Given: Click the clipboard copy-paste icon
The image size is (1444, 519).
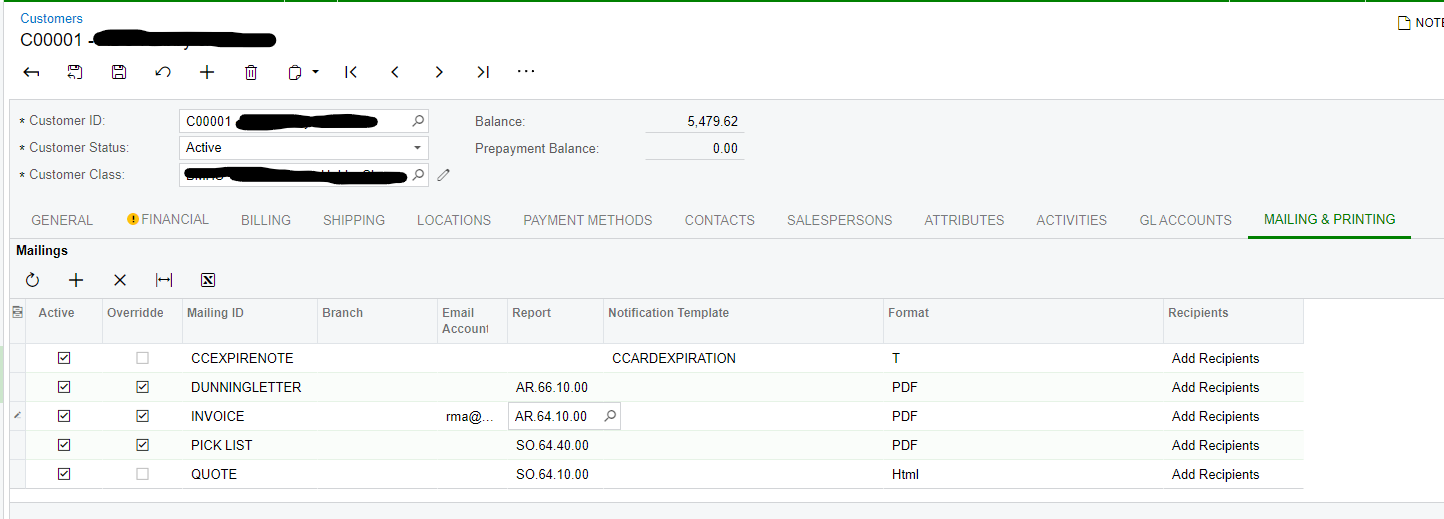Looking at the screenshot, I should click(295, 72).
